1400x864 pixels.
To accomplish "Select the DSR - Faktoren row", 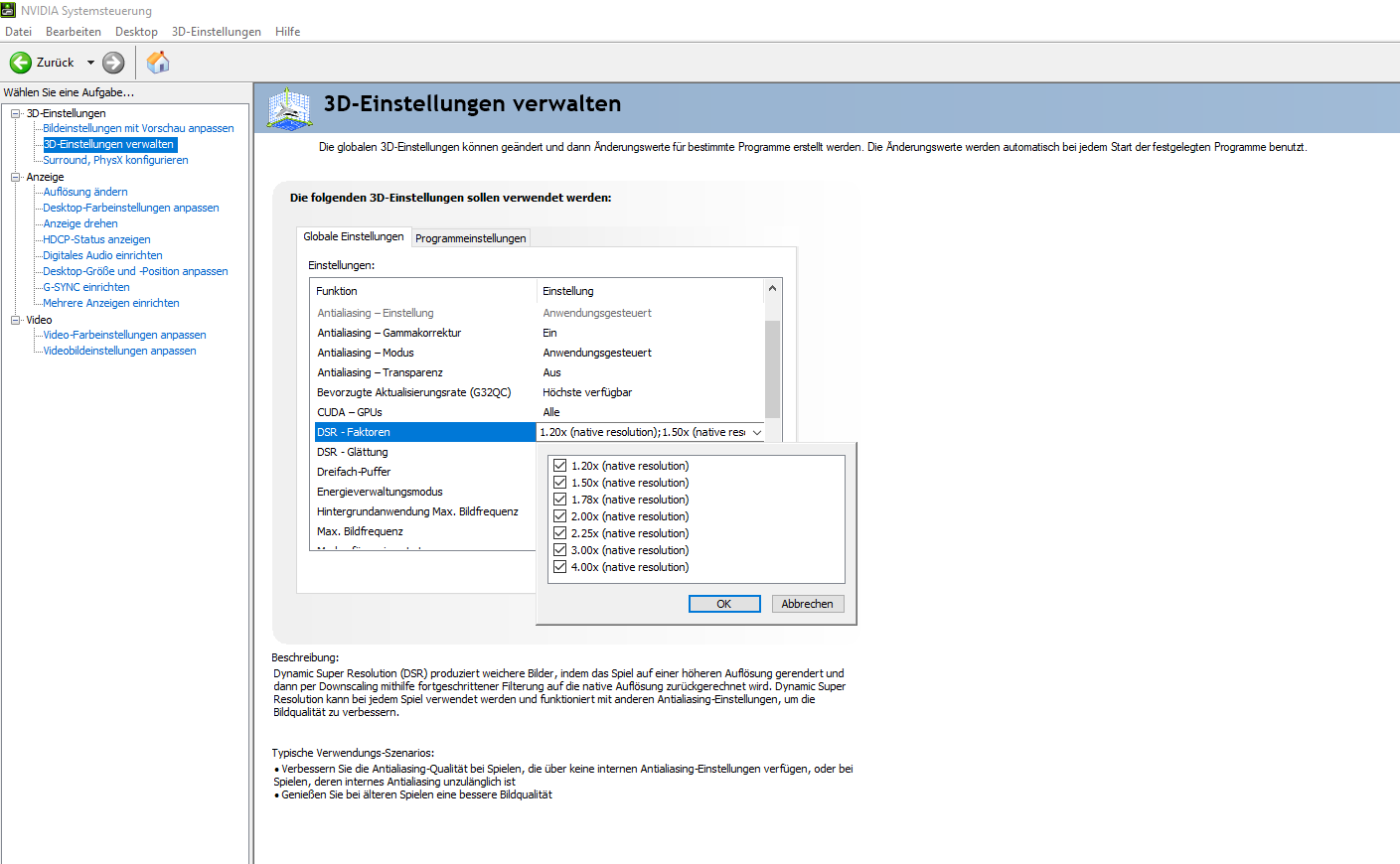I will pos(425,432).
